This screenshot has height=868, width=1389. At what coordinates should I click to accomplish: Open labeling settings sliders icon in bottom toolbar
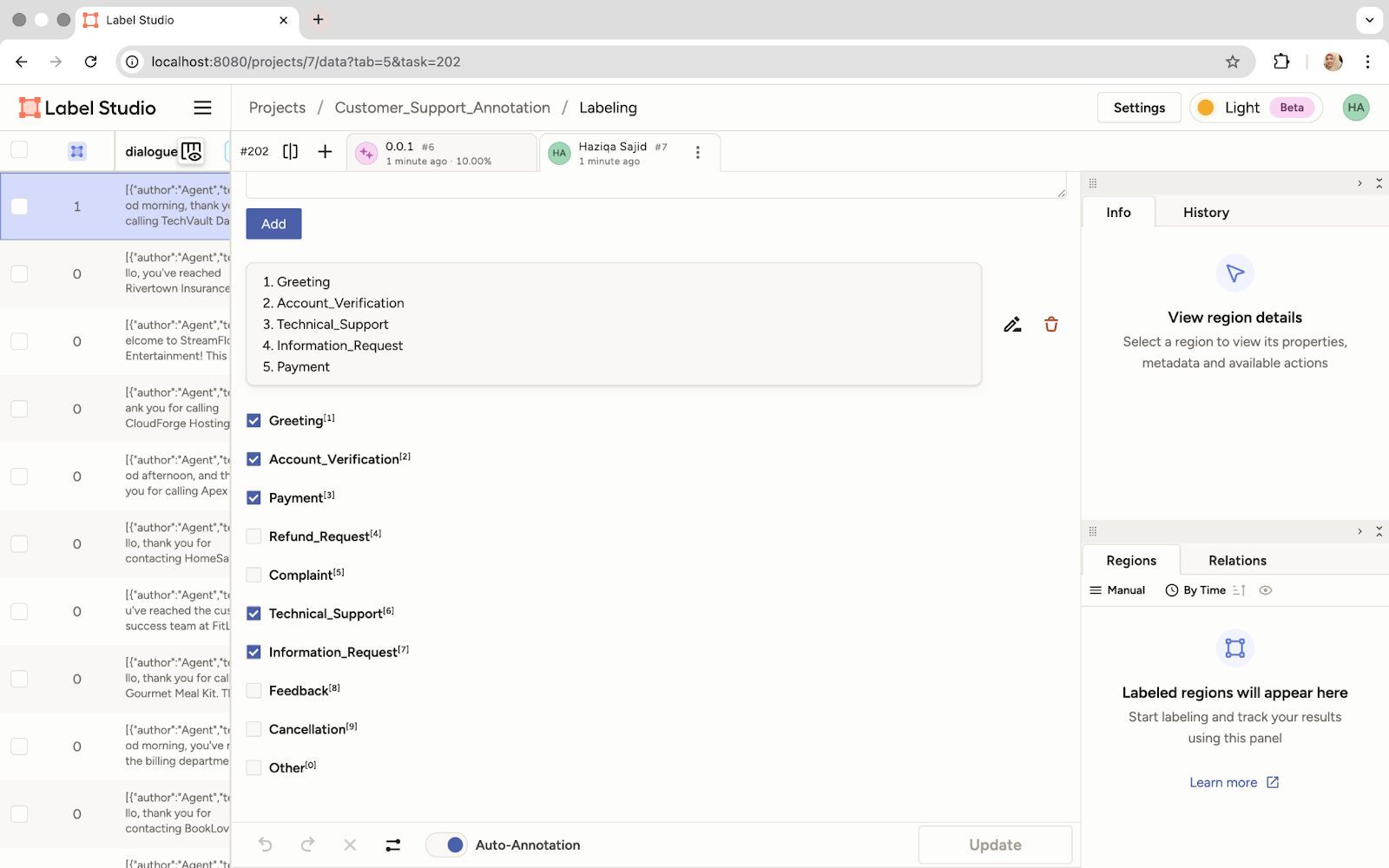pyautogui.click(x=393, y=845)
